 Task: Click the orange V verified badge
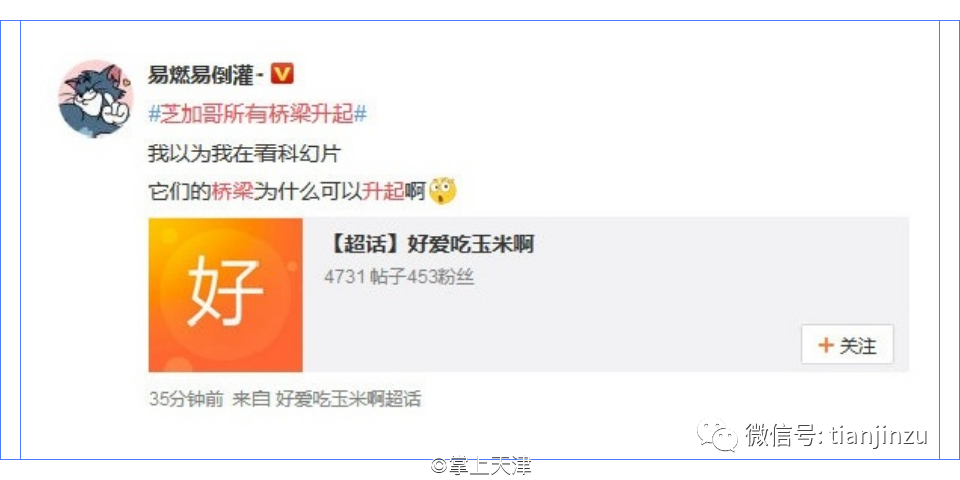[x=282, y=74]
